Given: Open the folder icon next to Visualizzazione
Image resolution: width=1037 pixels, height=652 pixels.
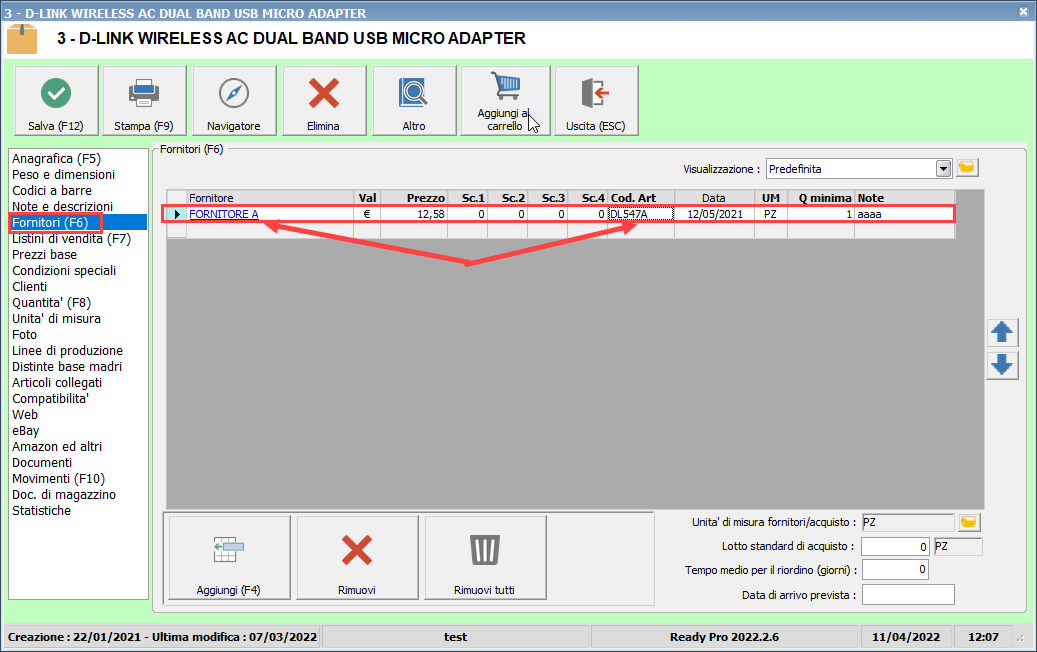Looking at the screenshot, I should coord(966,168).
